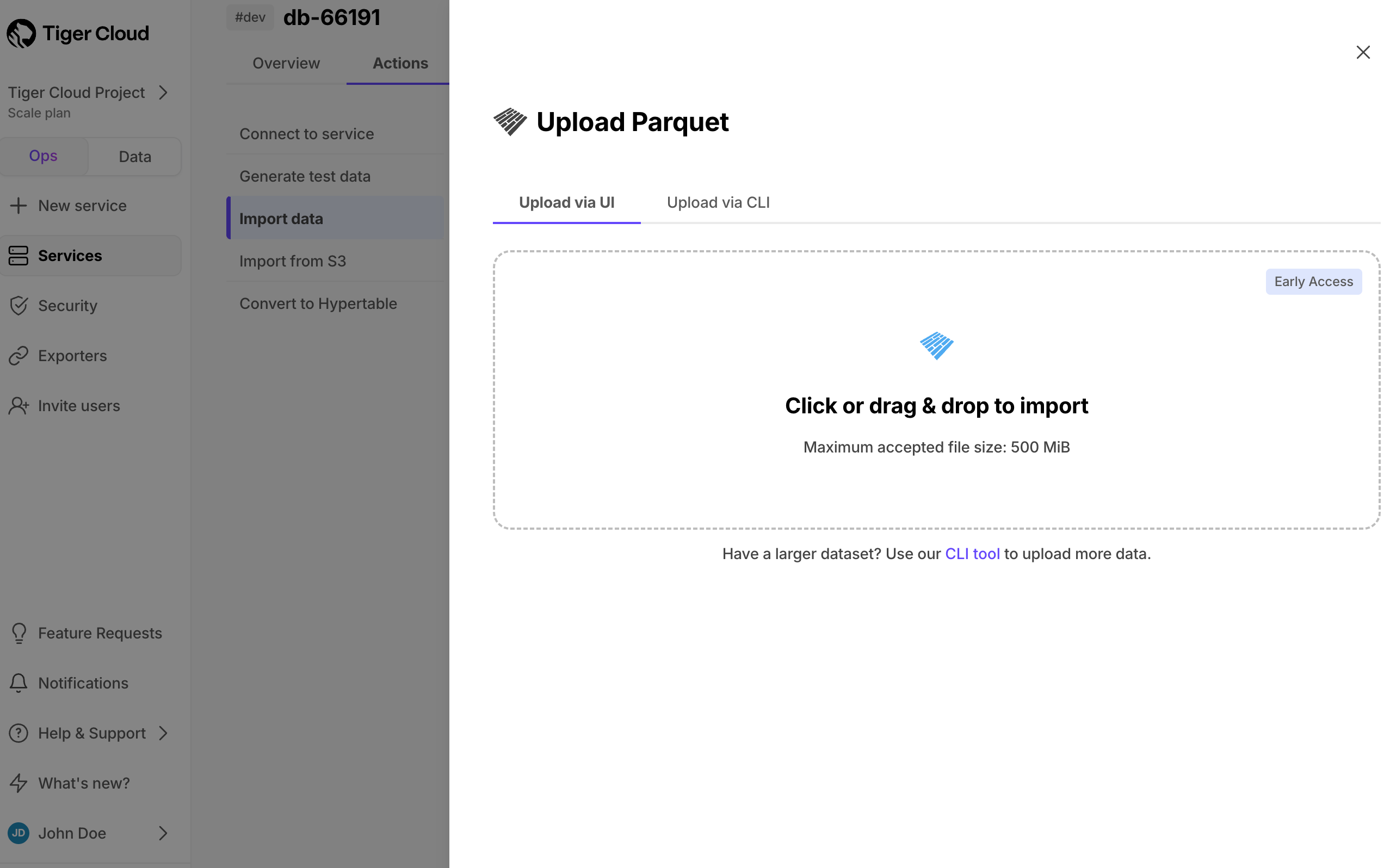Select Import from S3 action
Image resolution: width=1396 pixels, height=868 pixels.
pyautogui.click(x=292, y=261)
